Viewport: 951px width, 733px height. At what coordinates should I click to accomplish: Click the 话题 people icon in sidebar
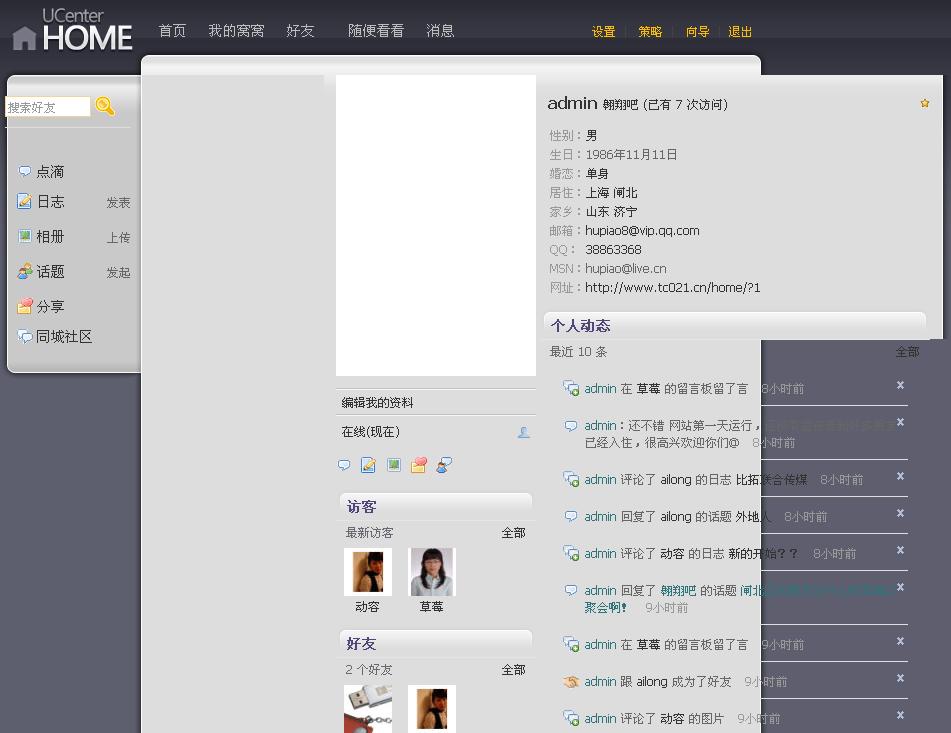pos(24,271)
